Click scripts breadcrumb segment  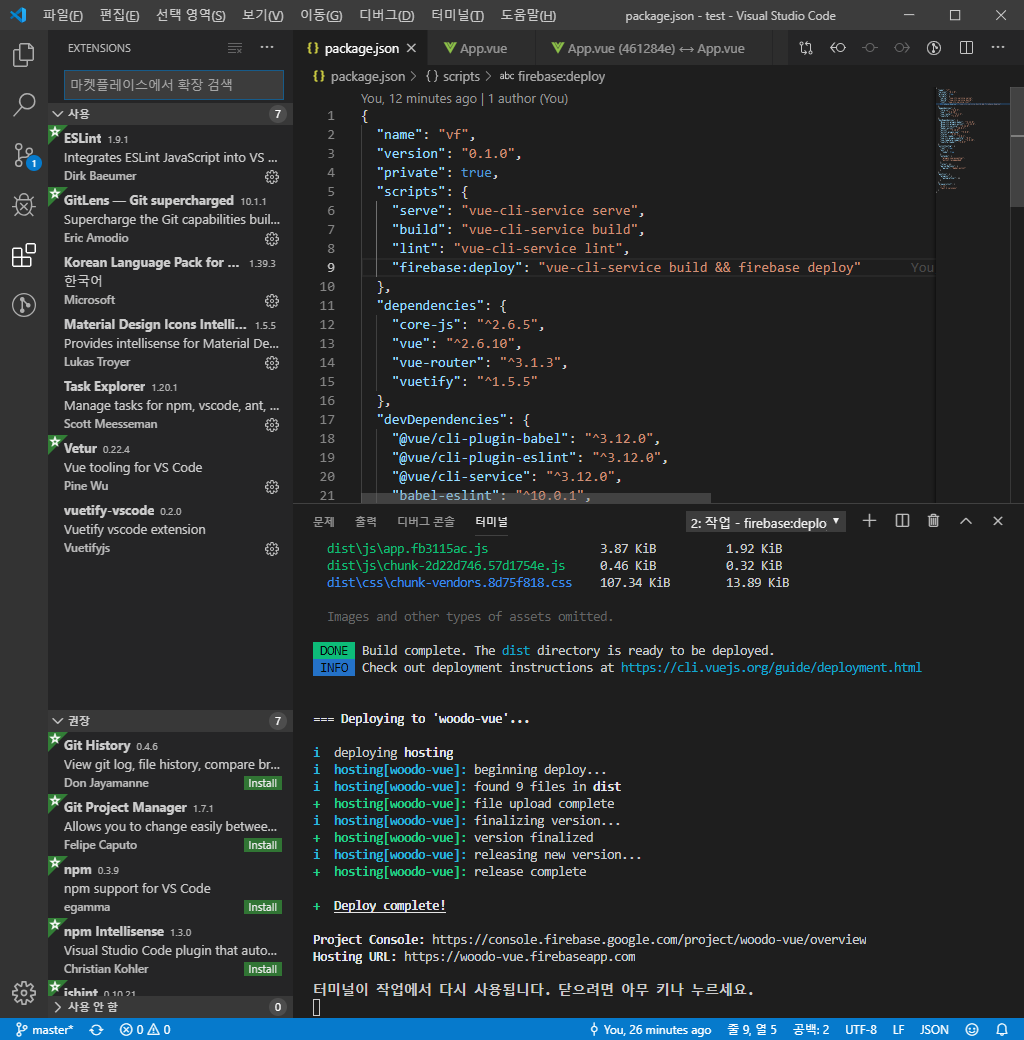pyautogui.click(x=453, y=76)
